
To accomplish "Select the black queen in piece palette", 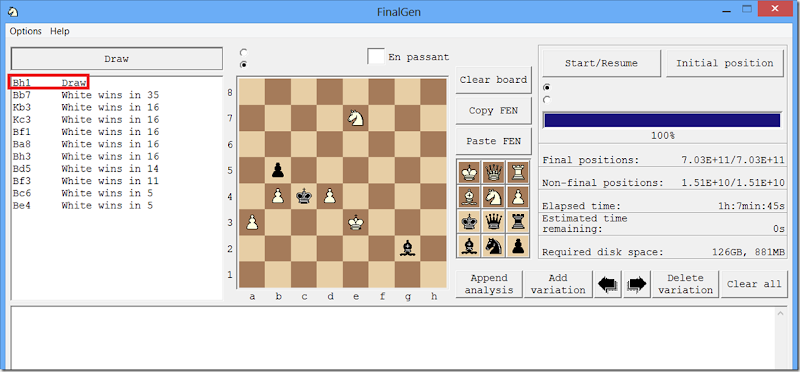I will 493,221.
